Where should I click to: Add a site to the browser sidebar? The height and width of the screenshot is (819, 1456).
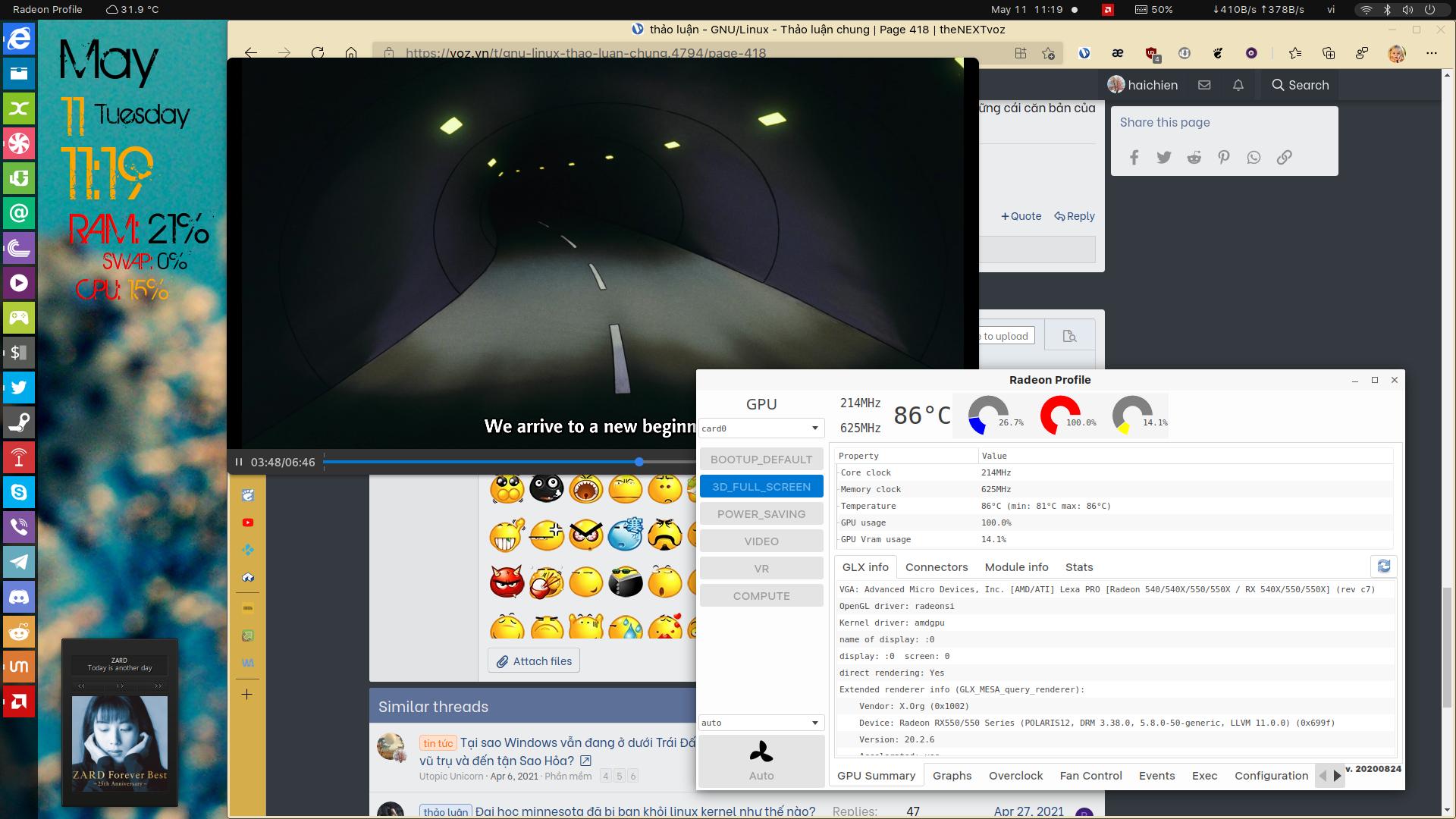click(247, 694)
